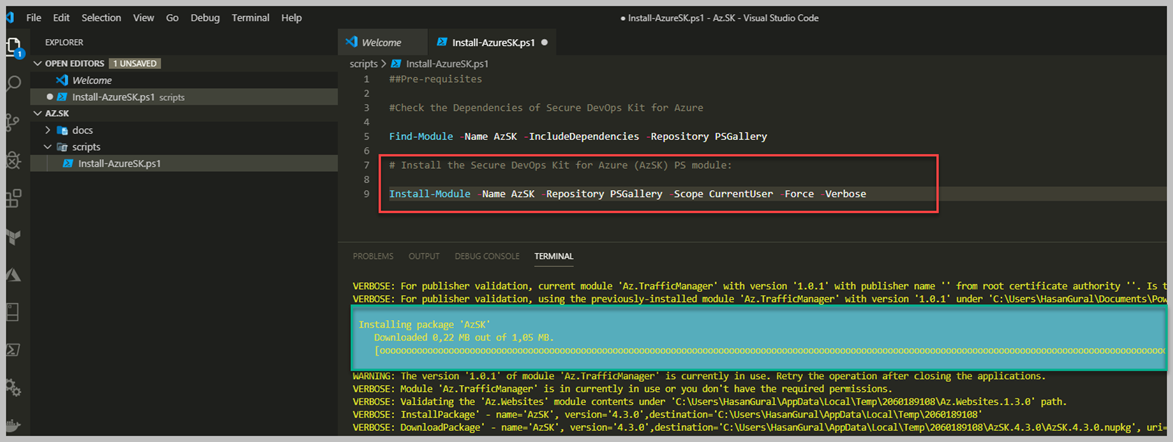The image size is (1173, 442).
Task: Click the PowerShell file icon in the Install-AzureSK.ps1 tab
Action: [442, 43]
